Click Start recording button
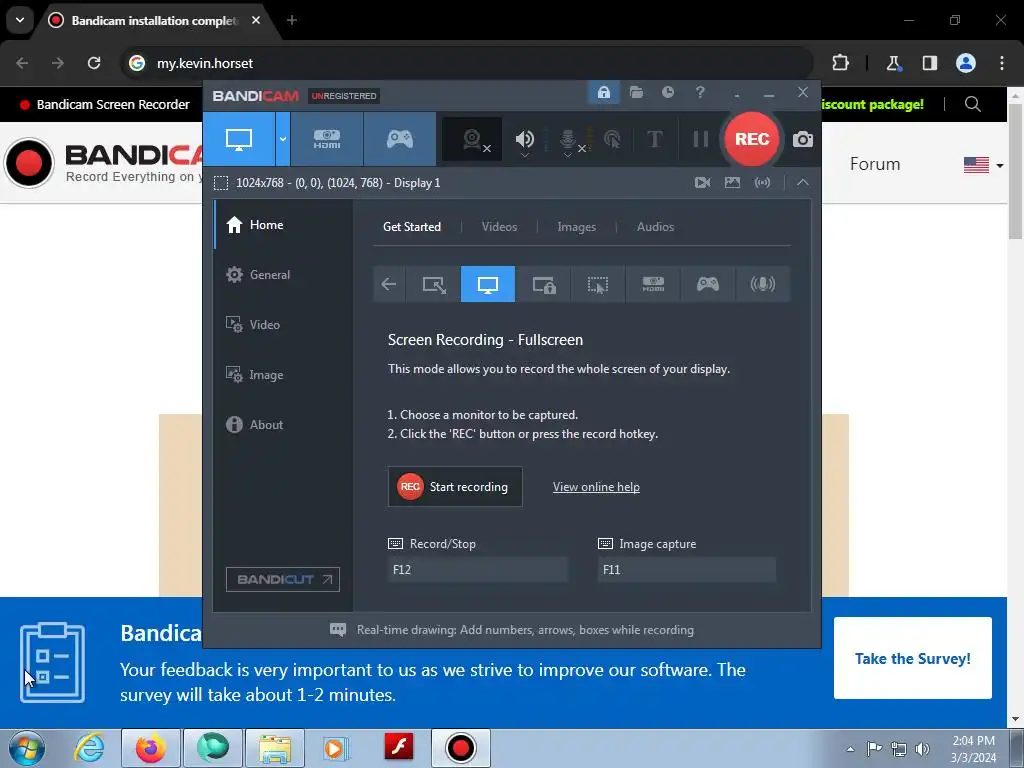The width and height of the screenshot is (1024, 768). [455, 487]
